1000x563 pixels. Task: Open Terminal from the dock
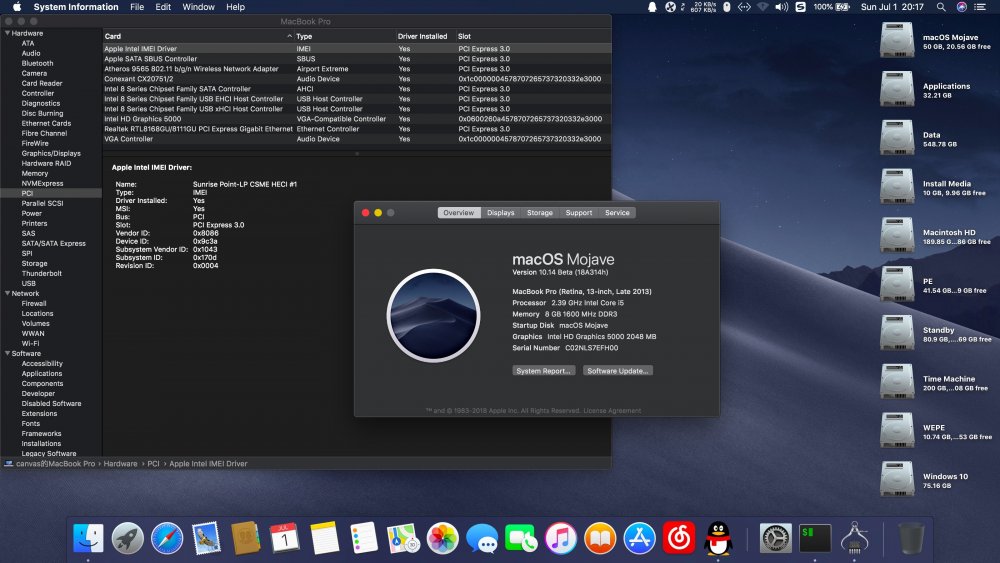click(x=815, y=538)
